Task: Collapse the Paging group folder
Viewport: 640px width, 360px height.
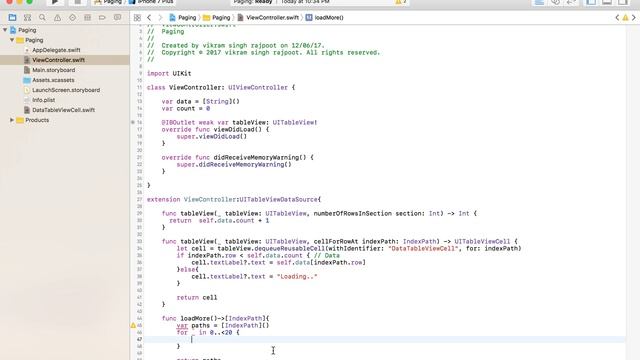Action: [12, 40]
